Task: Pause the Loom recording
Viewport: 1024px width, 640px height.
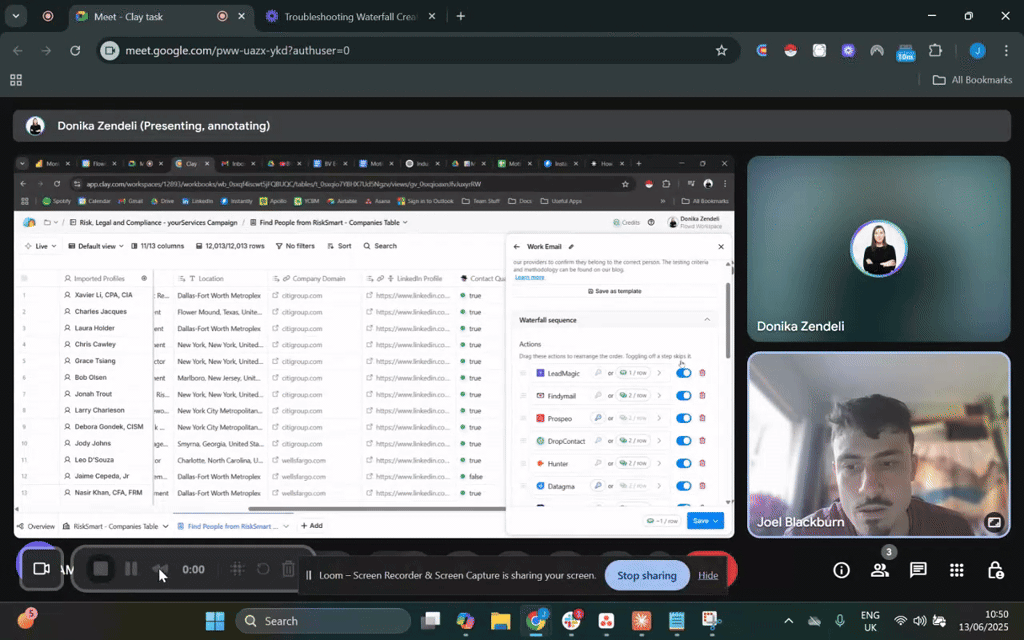Action: [131, 569]
